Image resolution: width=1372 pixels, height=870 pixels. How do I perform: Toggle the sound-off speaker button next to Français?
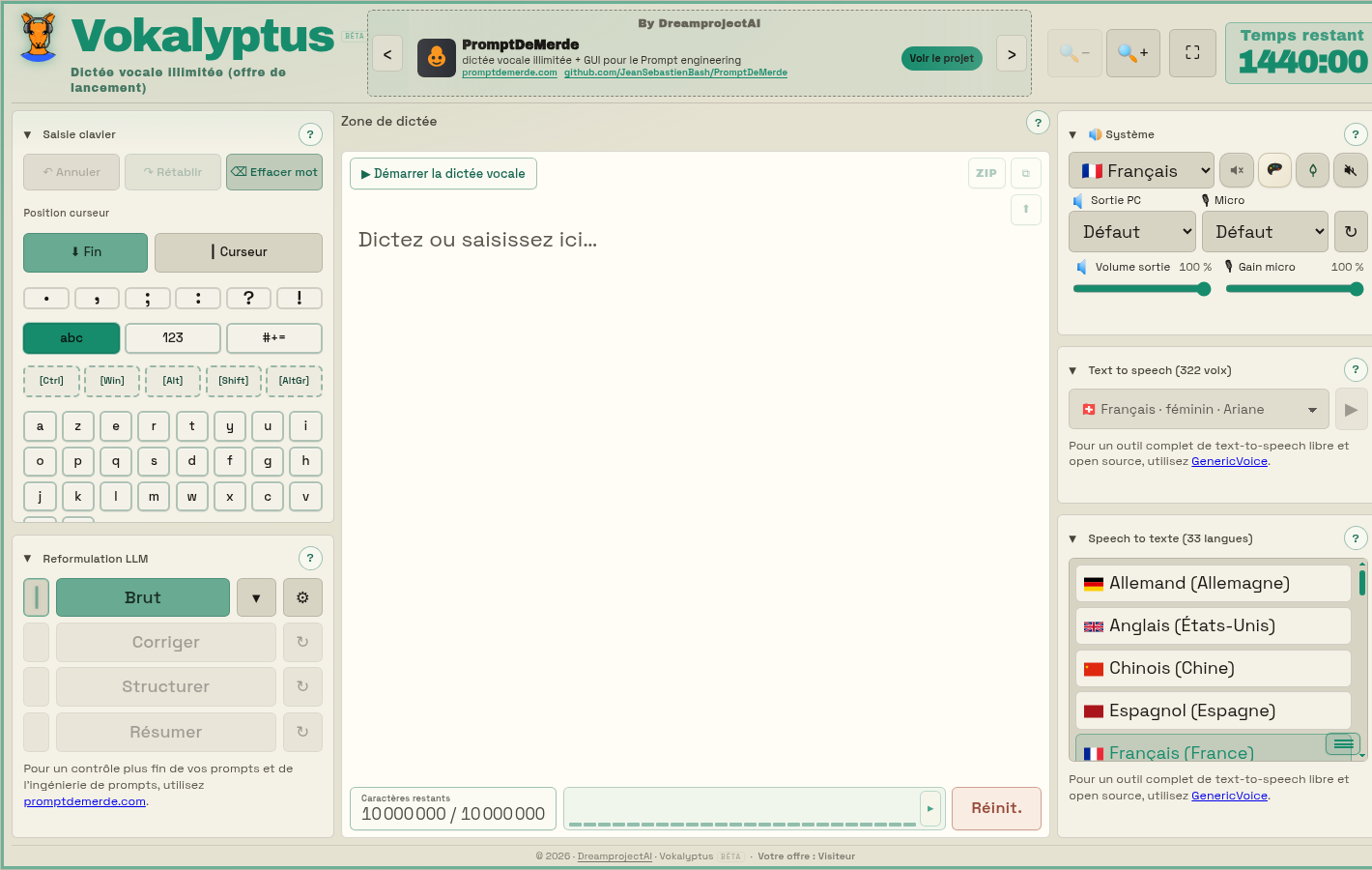[x=1237, y=170]
